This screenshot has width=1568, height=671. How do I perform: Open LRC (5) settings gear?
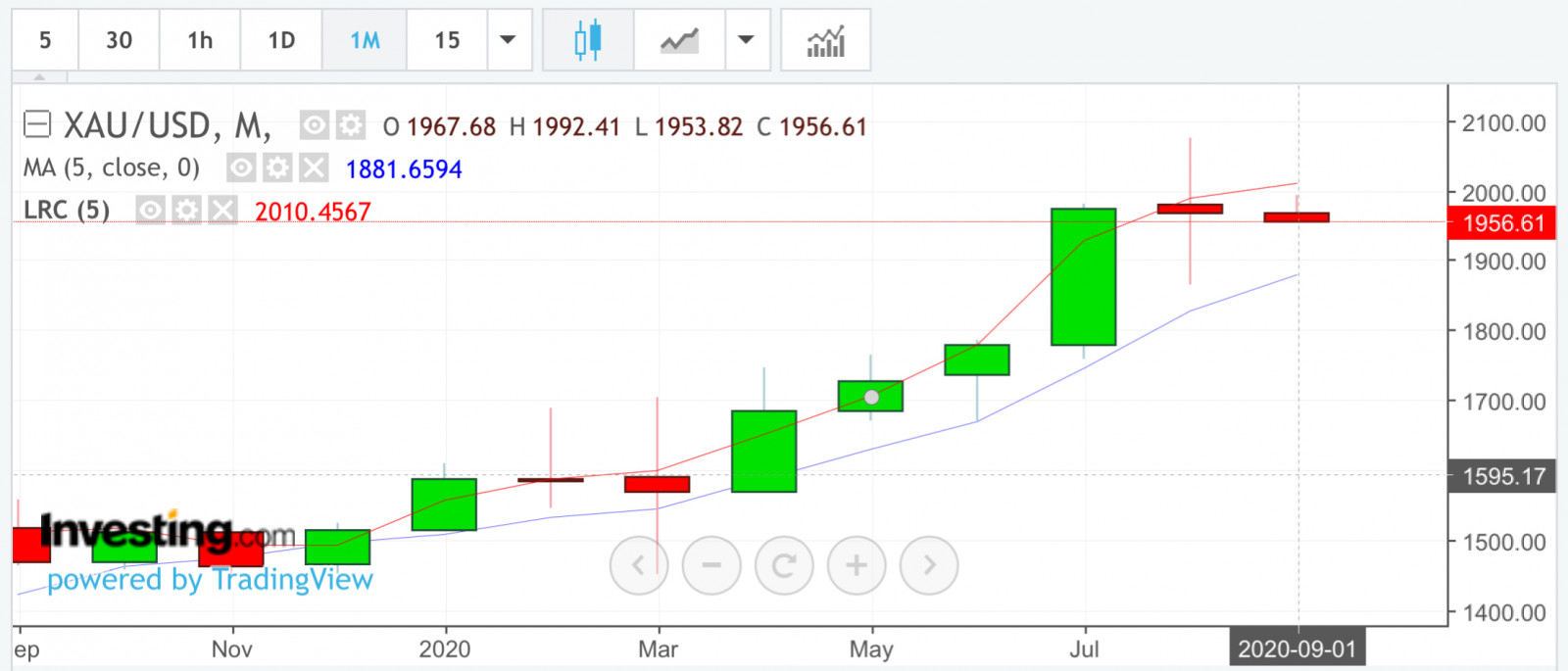pos(186,211)
